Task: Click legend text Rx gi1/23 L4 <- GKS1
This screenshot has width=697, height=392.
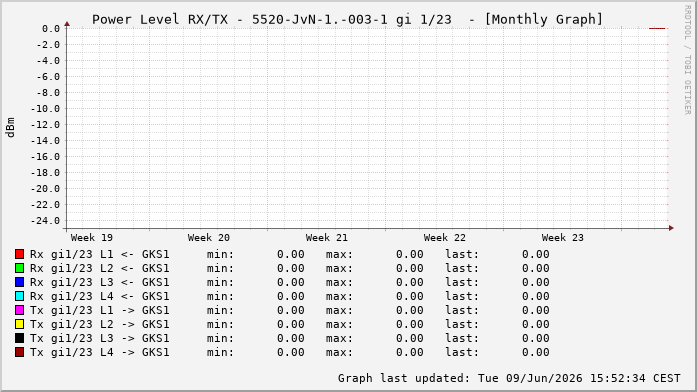Action: [100, 296]
